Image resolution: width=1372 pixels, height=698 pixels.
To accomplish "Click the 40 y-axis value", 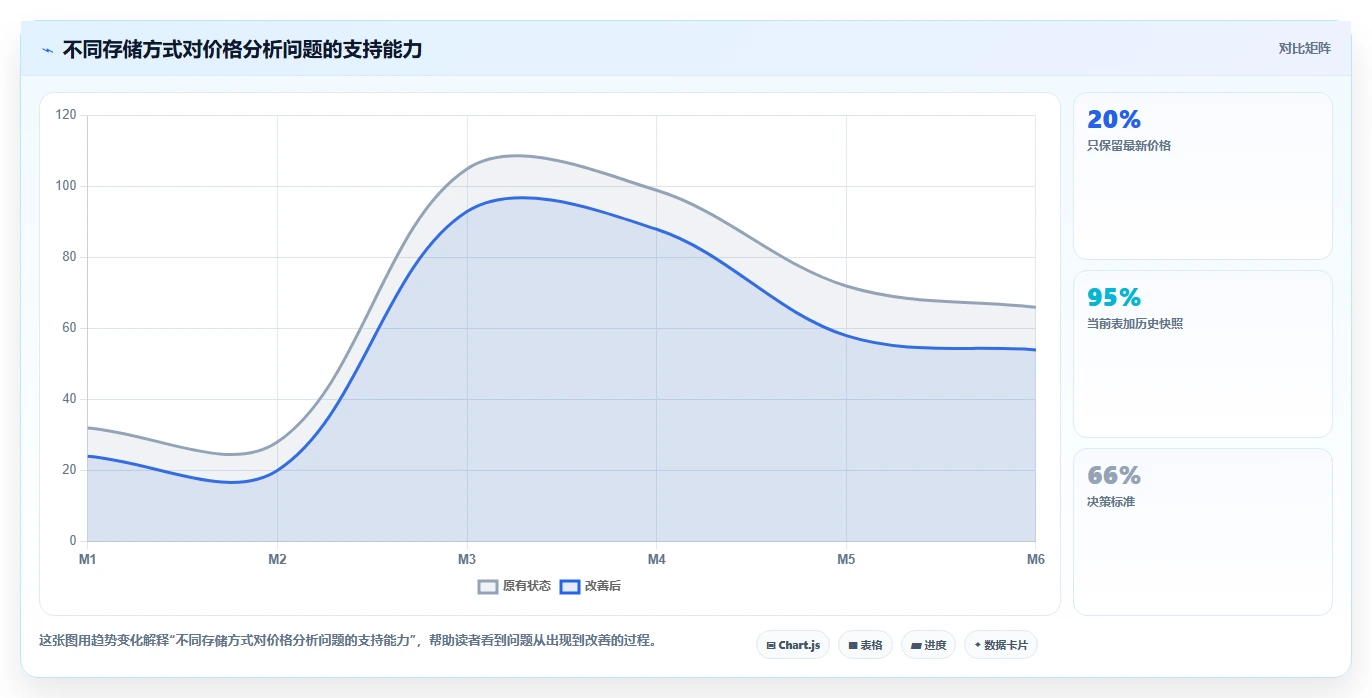I will [69, 399].
